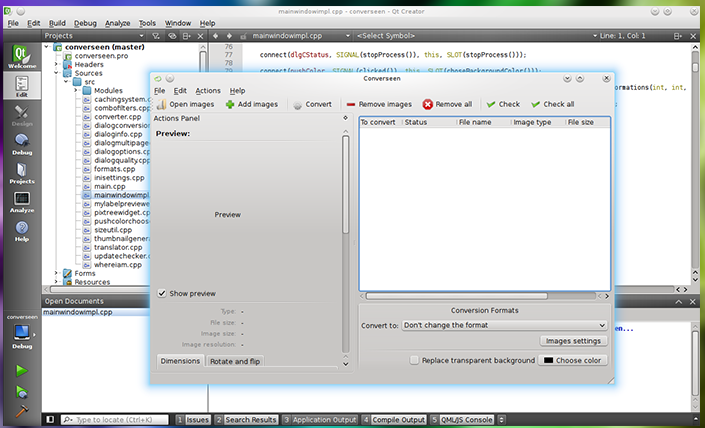Click Add images in Converseen toolbar
This screenshot has height=428, width=705.
click(251, 104)
